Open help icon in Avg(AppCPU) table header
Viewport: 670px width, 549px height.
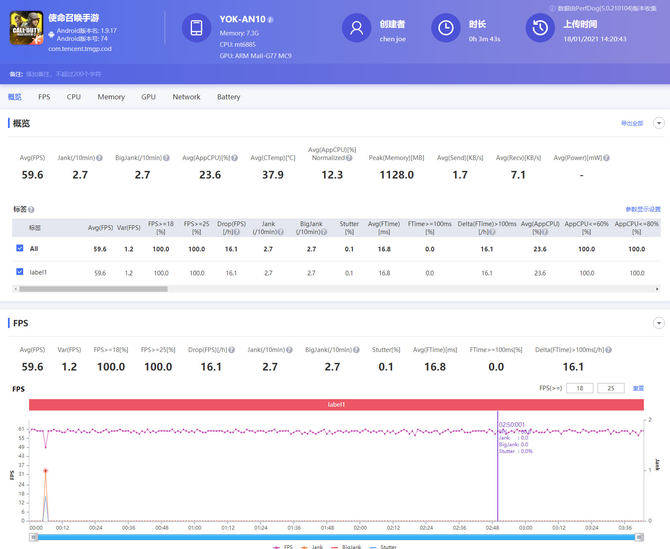(545, 232)
